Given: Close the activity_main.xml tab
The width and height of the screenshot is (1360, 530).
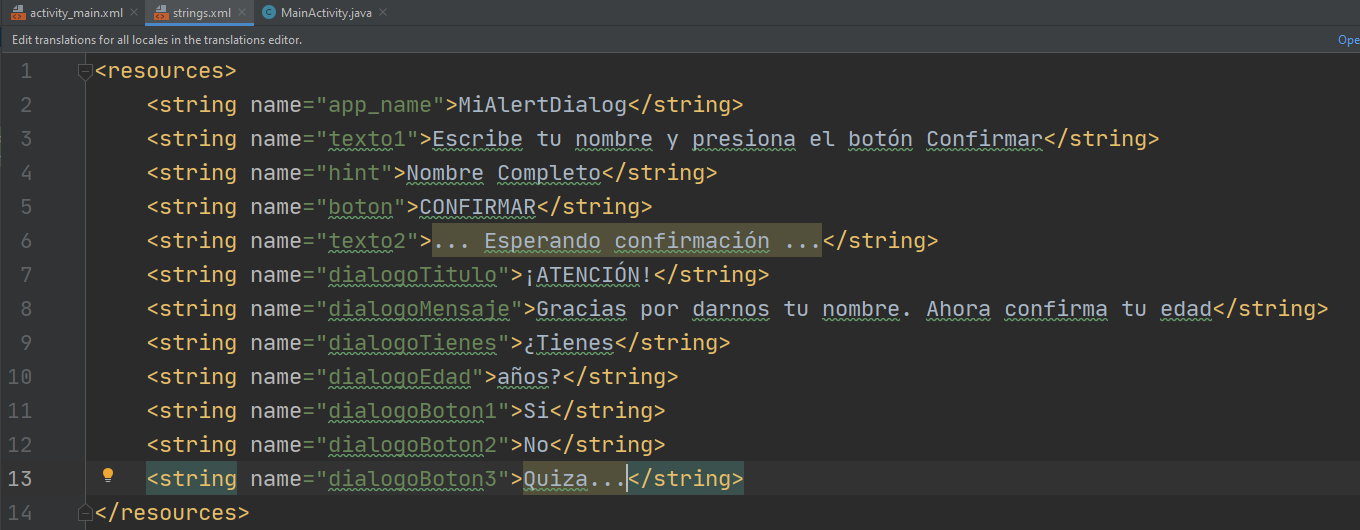Looking at the screenshot, I should [x=132, y=13].
